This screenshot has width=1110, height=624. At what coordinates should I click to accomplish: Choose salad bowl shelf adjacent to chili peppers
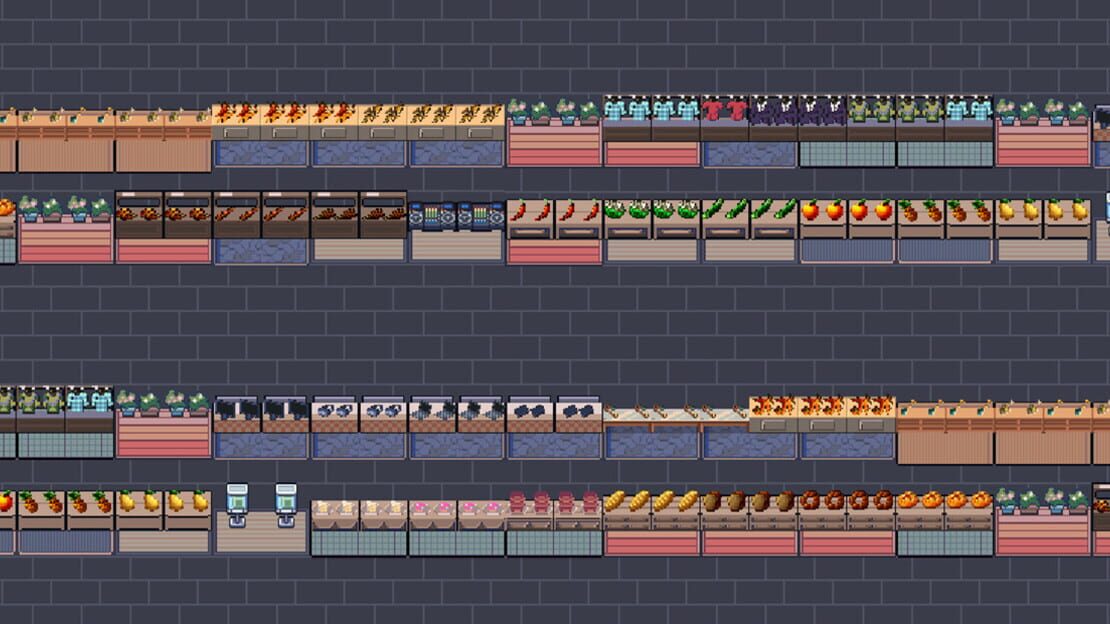point(651,231)
